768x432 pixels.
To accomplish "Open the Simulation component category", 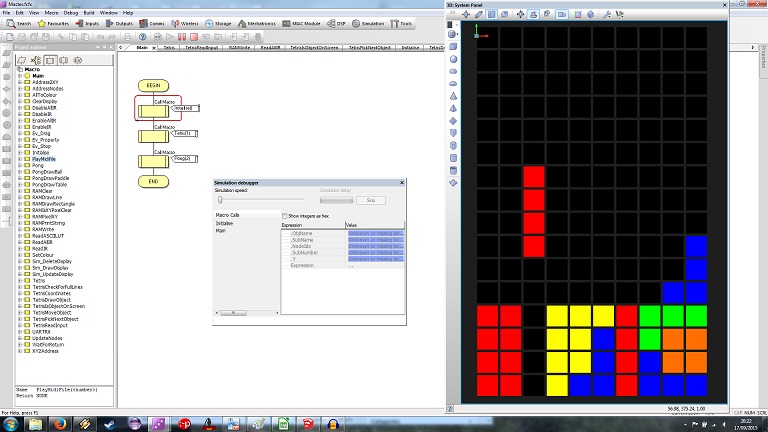I will pyautogui.click(x=368, y=23).
